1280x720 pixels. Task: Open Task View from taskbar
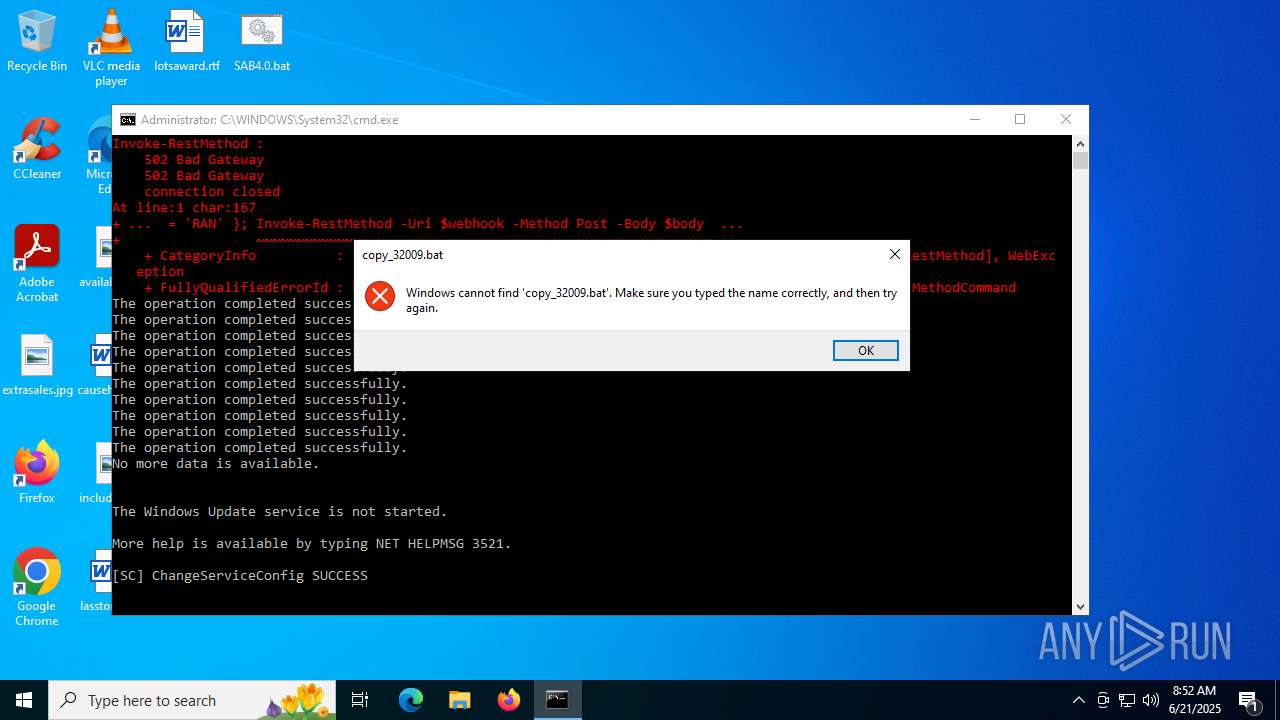[x=361, y=700]
